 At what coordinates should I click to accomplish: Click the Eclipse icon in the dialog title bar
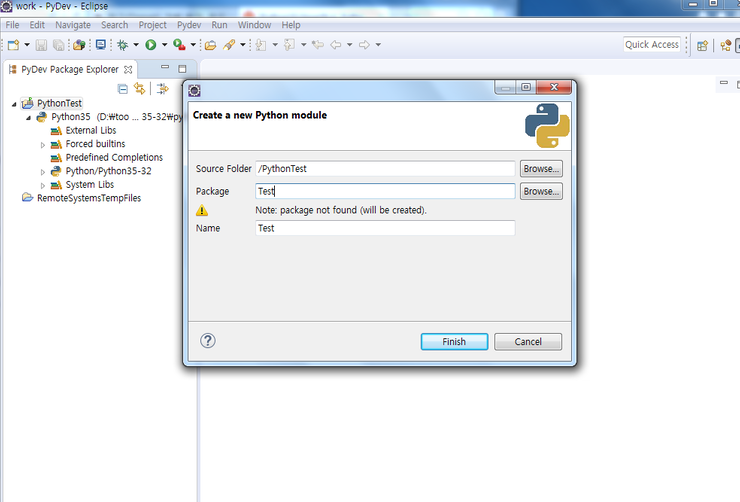194,90
